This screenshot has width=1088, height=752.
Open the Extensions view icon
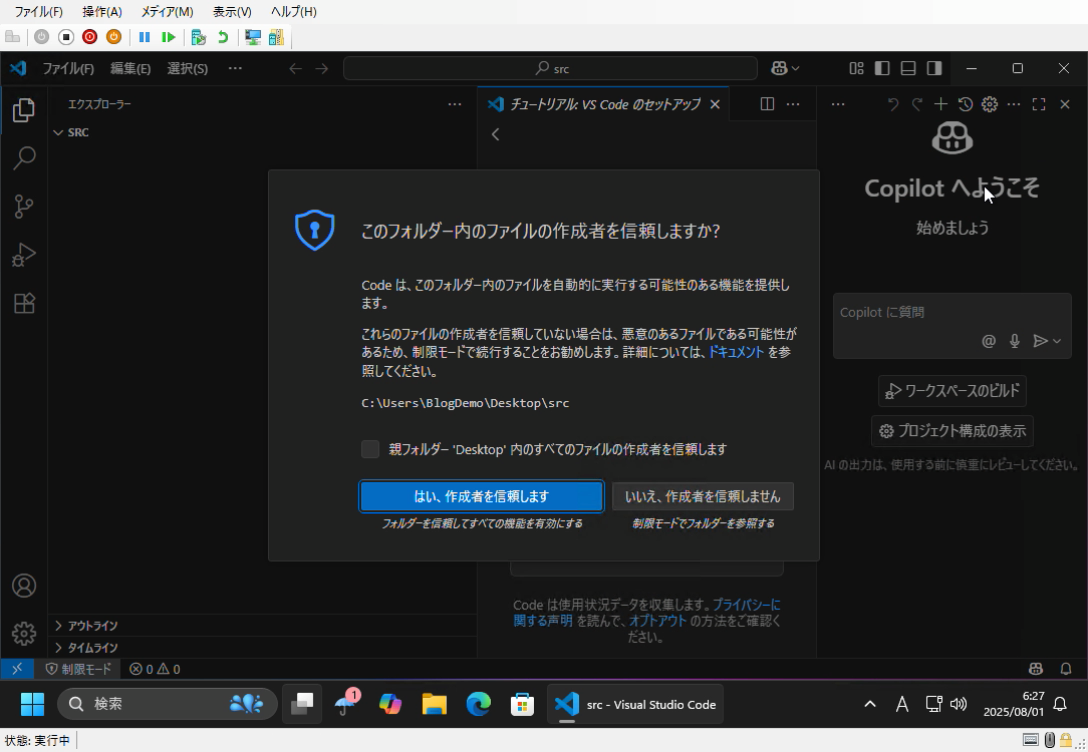[24, 303]
